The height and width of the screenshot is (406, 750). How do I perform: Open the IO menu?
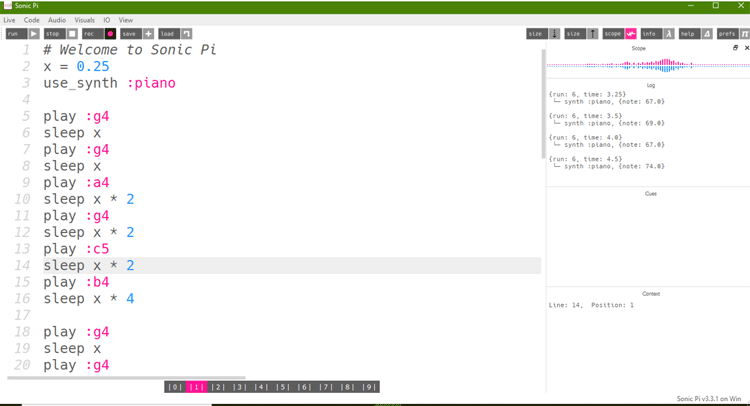107,20
